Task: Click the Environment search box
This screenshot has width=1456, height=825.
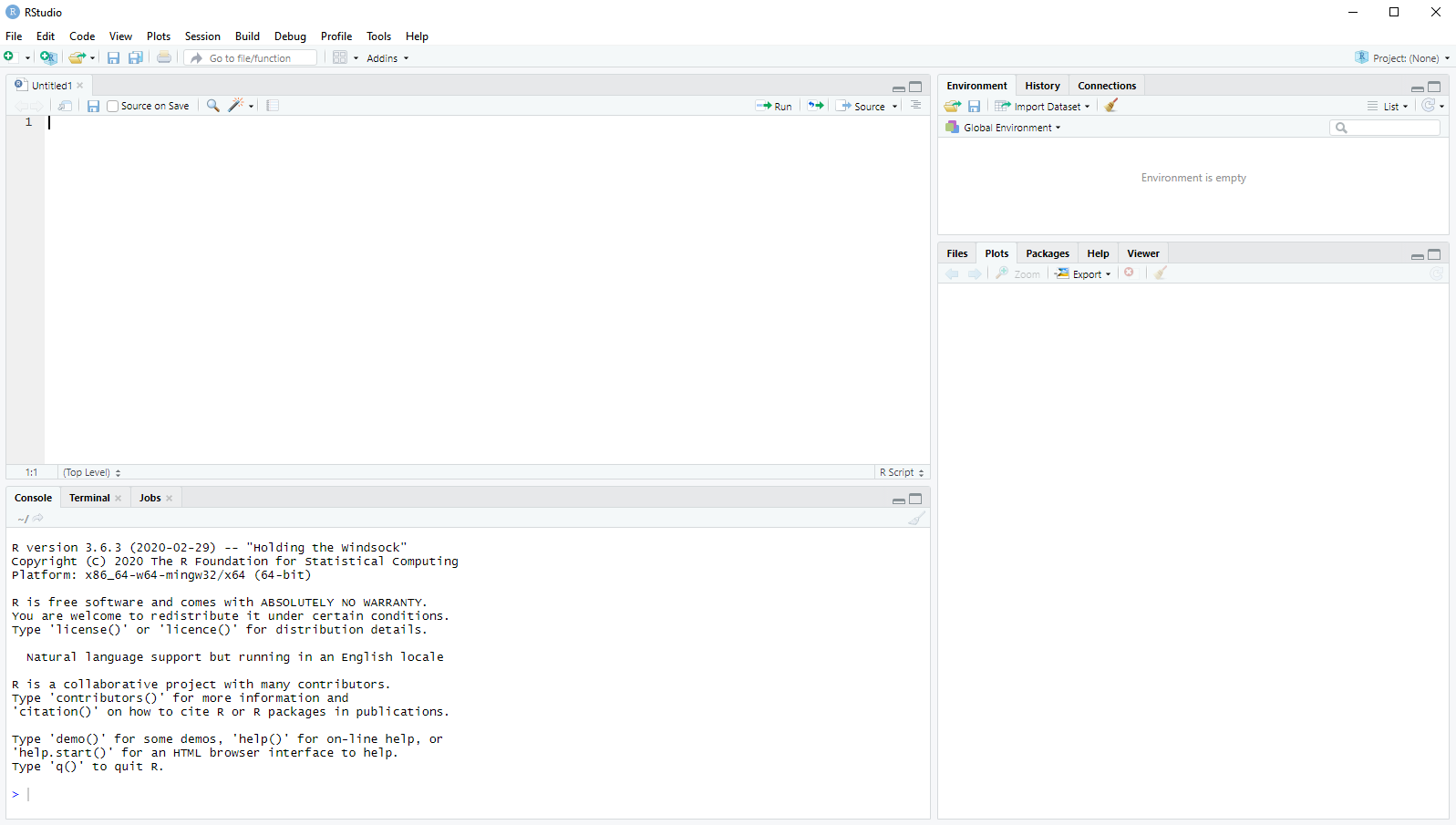Action: tap(1385, 128)
